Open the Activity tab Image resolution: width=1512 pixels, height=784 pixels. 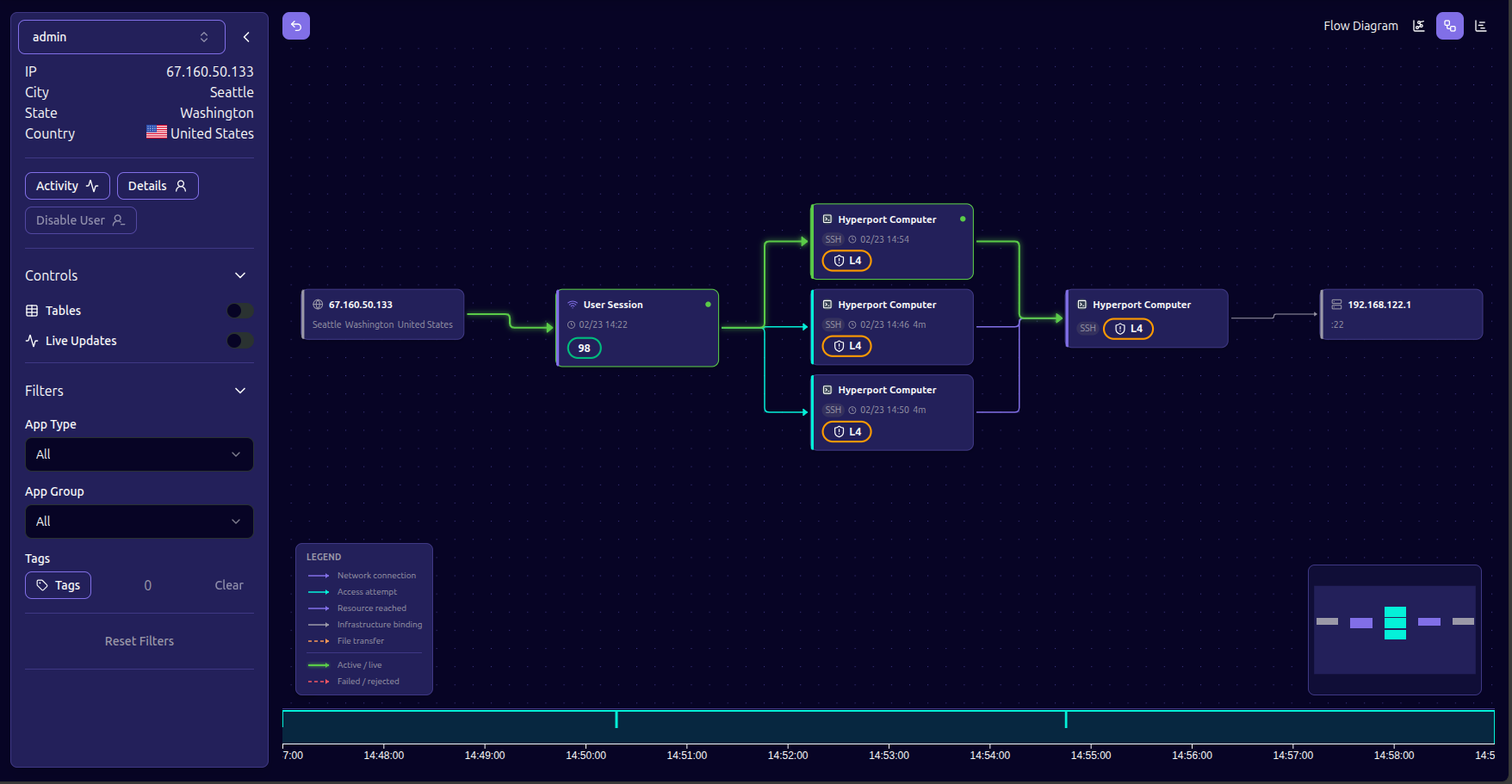tap(67, 186)
